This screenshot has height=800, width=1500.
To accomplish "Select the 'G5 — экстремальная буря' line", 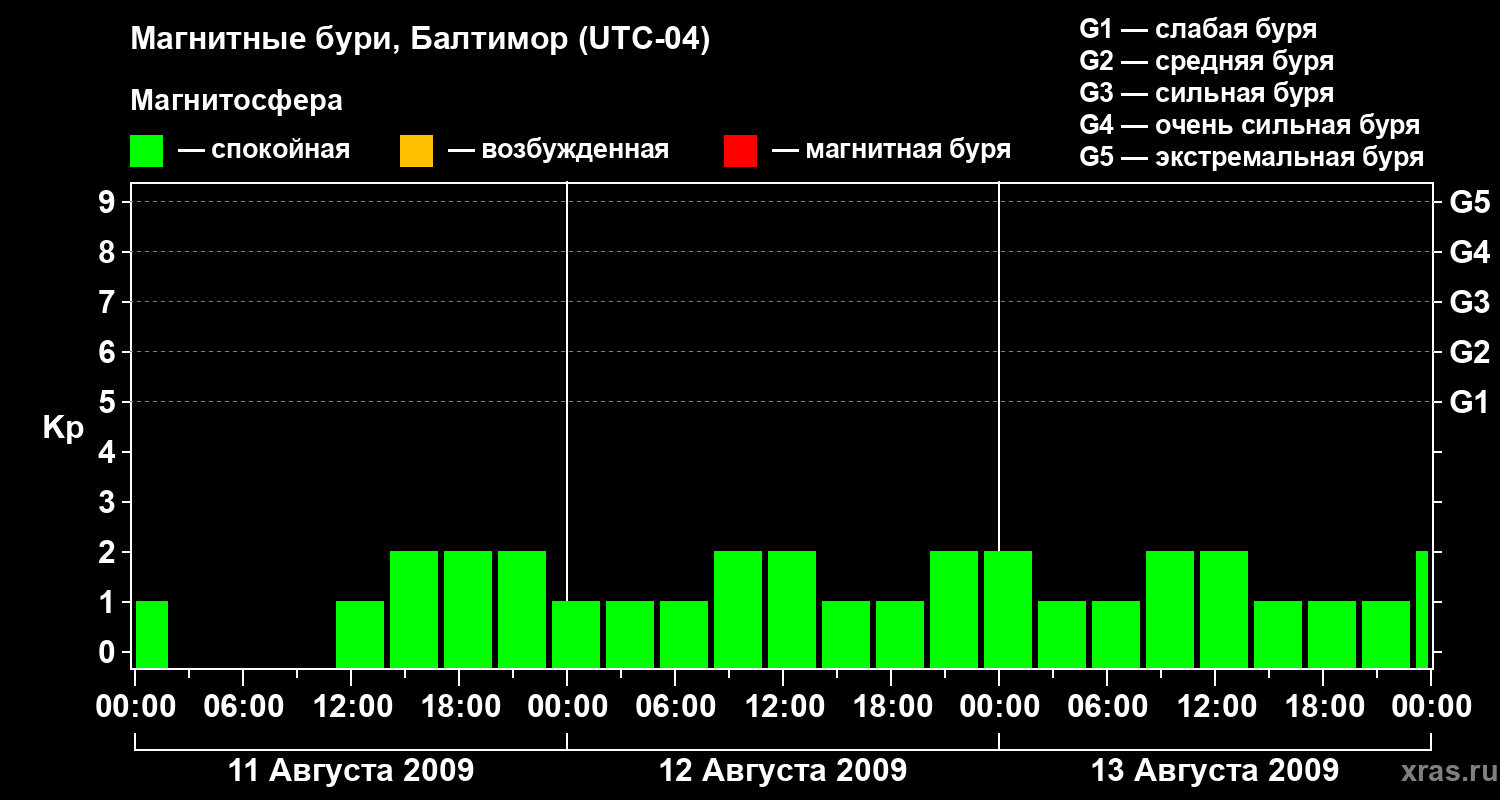I will tap(1251, 157).
